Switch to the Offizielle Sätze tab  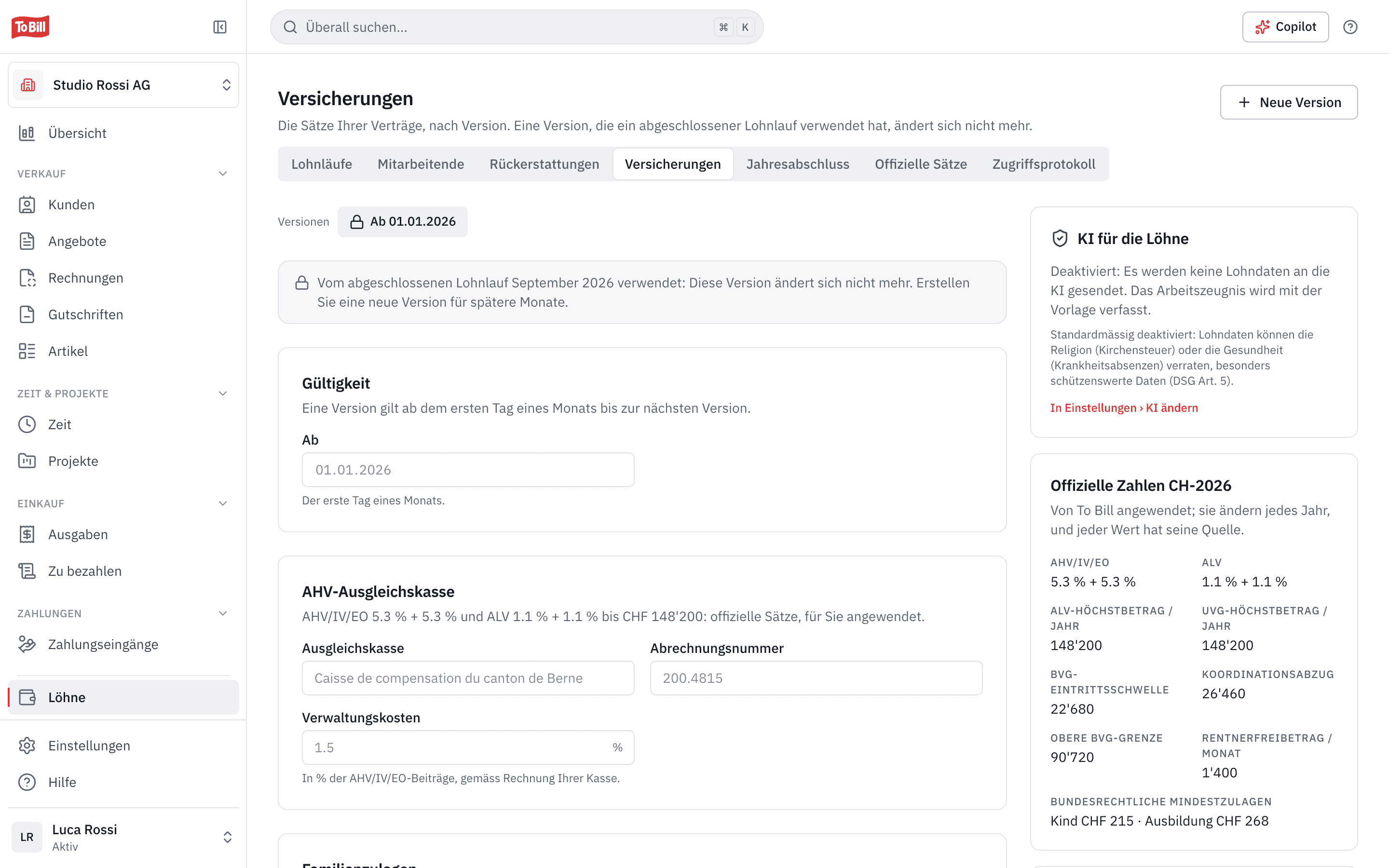pos(921,164)
